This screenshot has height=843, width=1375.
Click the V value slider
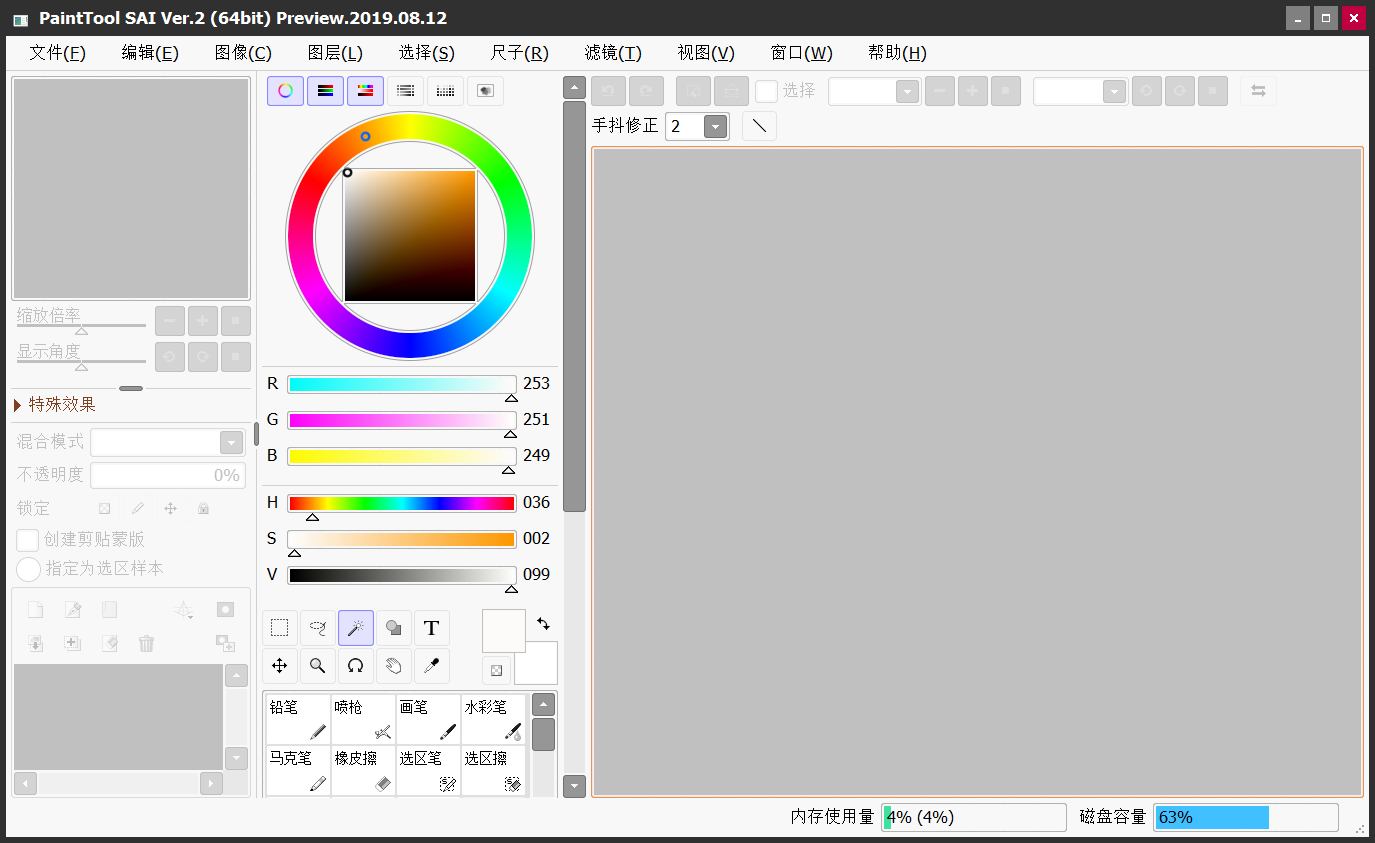click(x=402, y=575)
